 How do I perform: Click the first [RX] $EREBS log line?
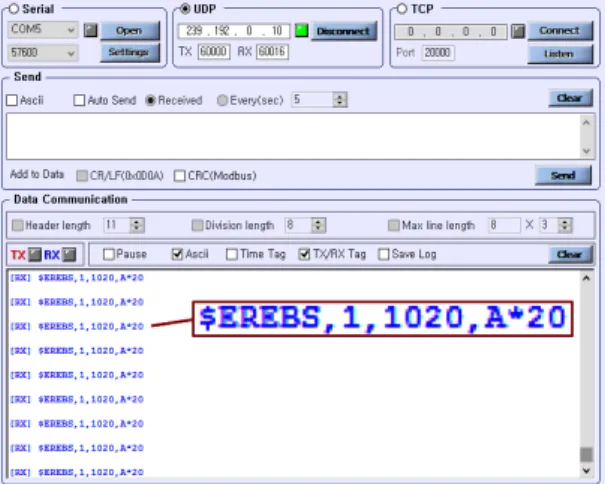pos(77,278)
